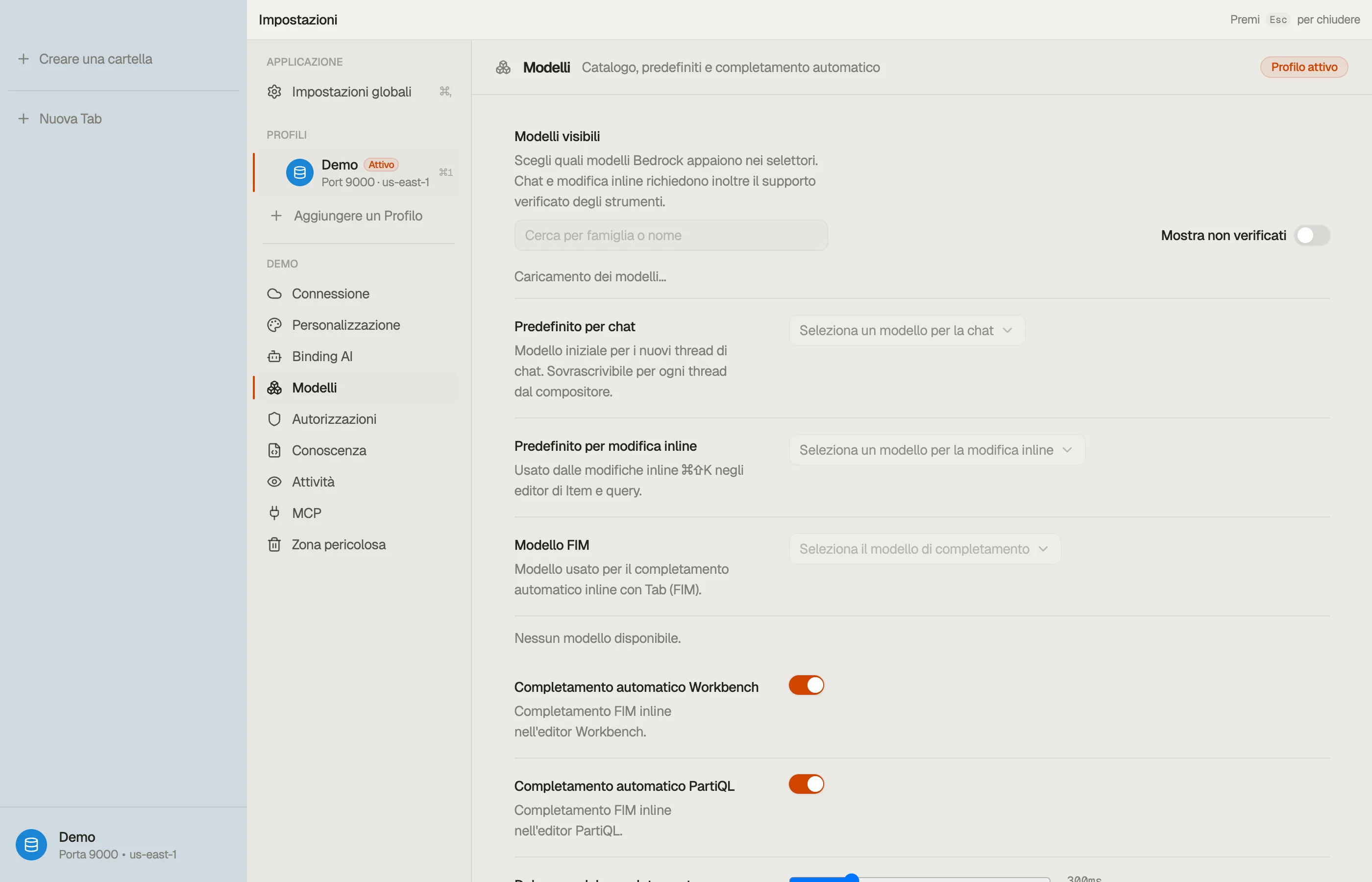Disable Completamento automatico Workbench toggle
1372x882 pixels.
pos(806,685)
